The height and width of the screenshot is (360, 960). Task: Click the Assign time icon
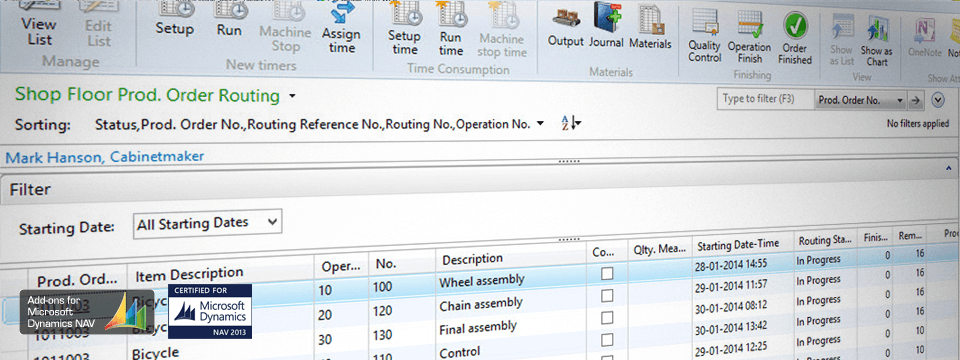[x=342, y=28]
